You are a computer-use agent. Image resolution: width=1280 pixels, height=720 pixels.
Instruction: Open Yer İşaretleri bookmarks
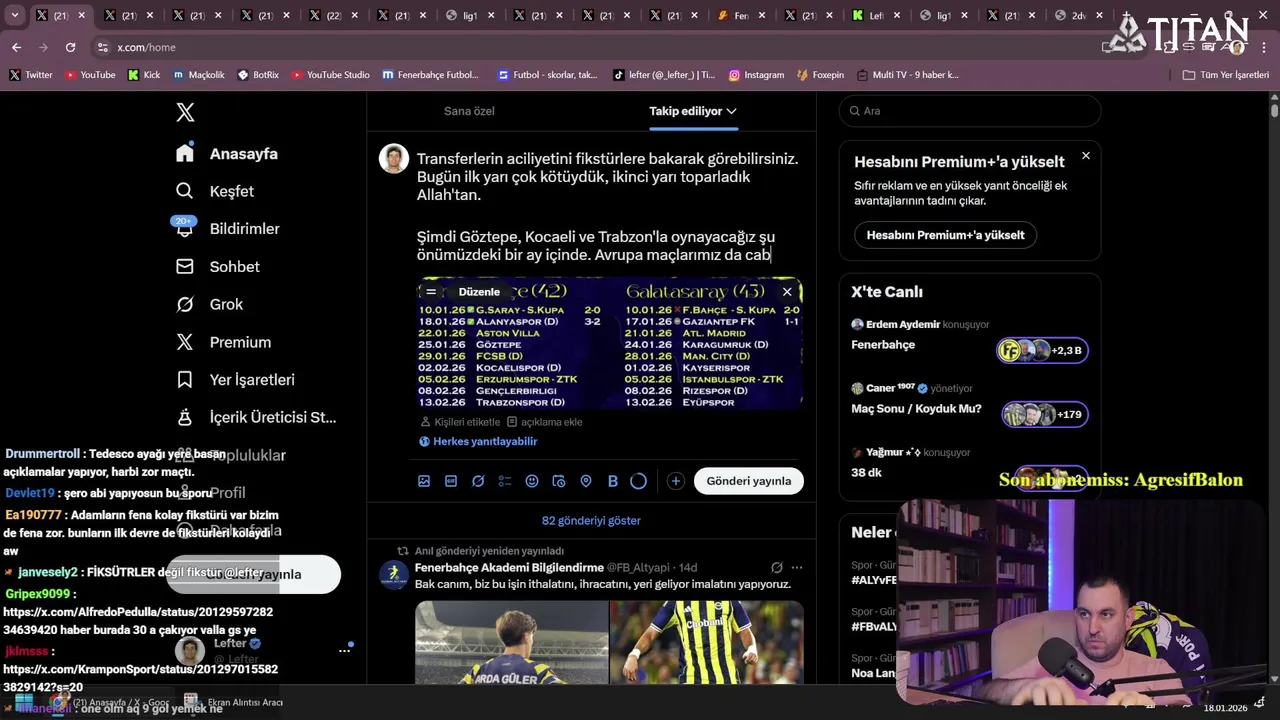click(x=235, y=380)
